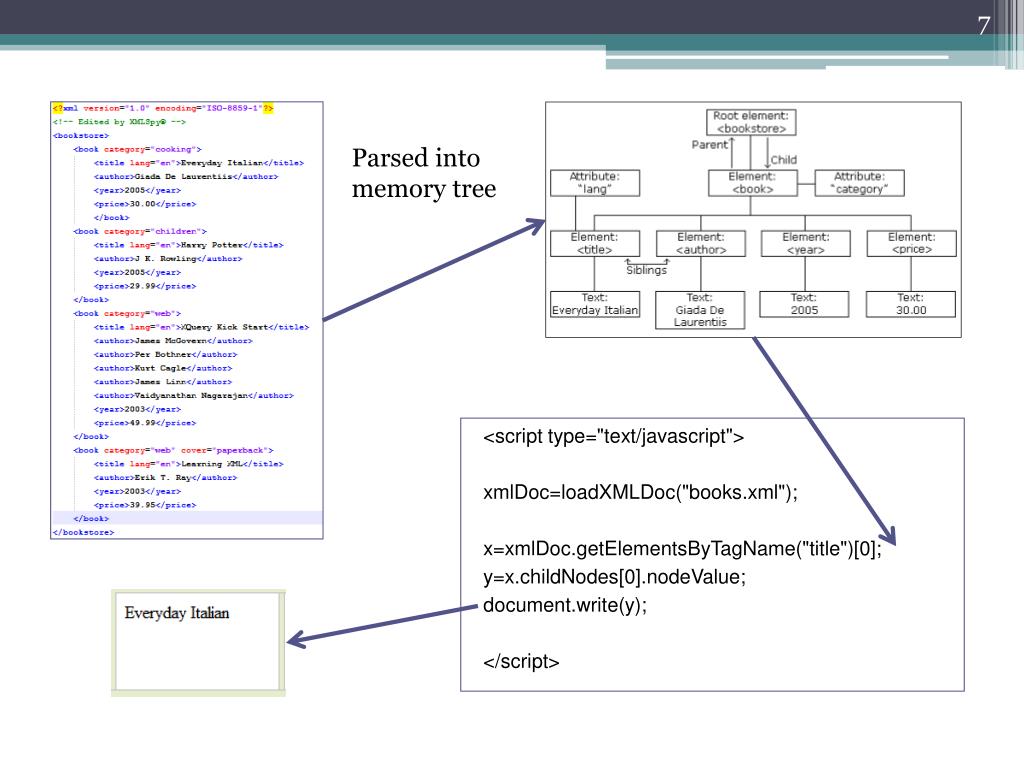Select the Vaidyanathan Nagarajan author line

[193, 396]
